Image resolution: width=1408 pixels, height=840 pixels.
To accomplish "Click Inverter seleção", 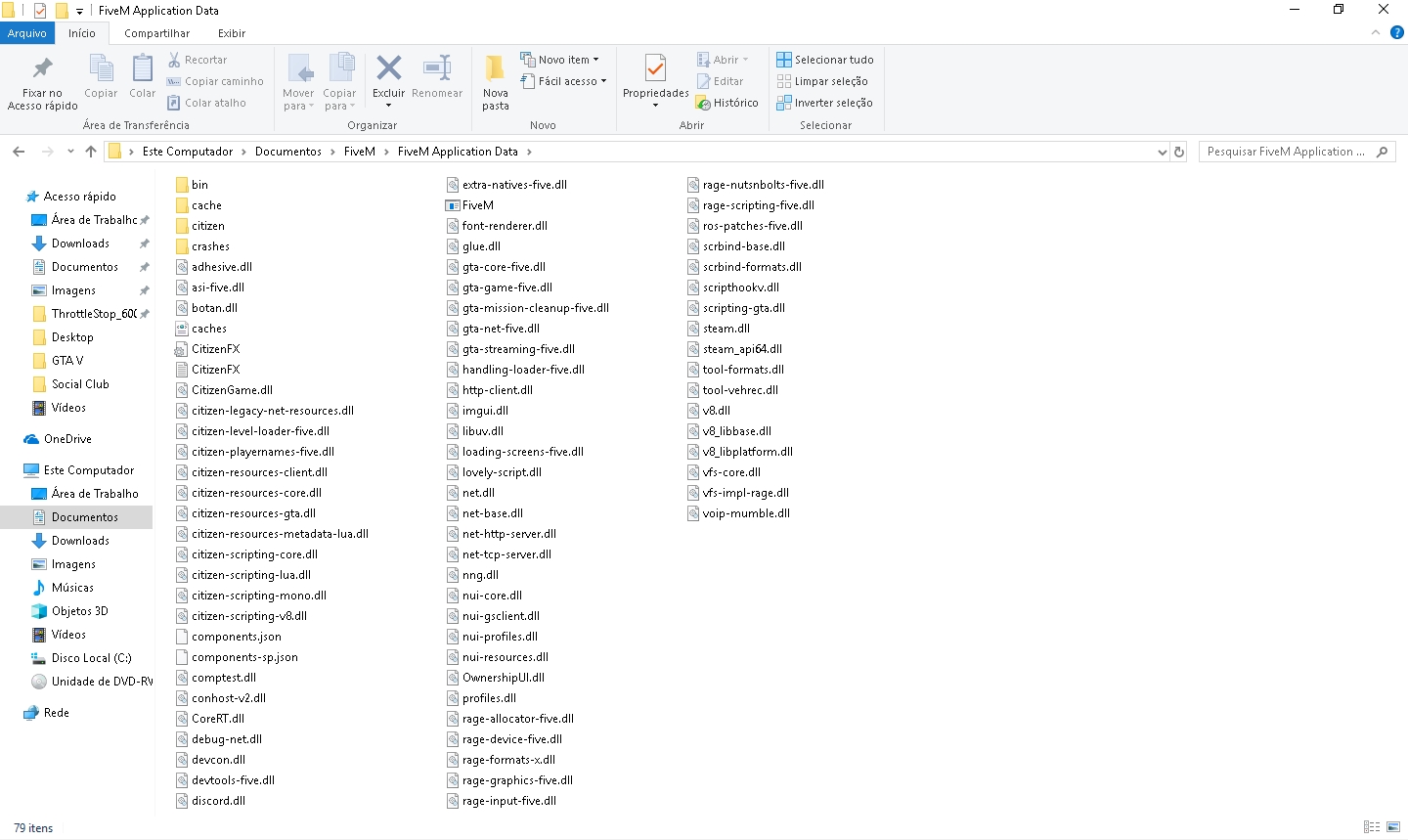I will coord(824,103).
